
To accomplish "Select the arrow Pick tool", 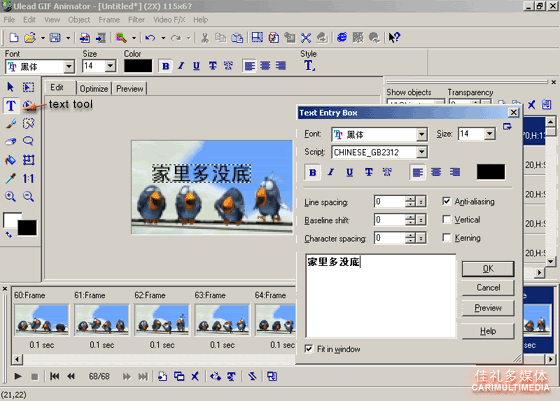I will [x=10, y=87].
